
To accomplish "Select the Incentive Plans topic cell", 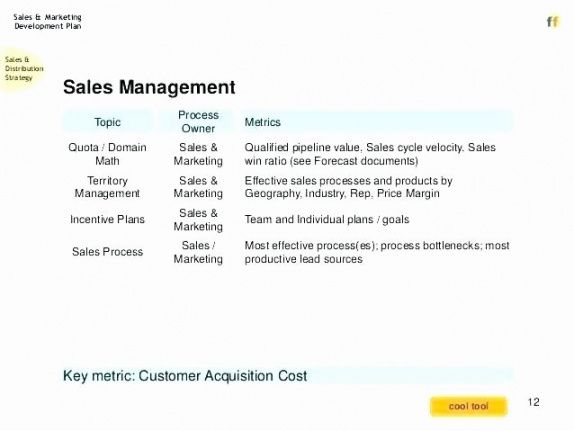I will click(x=107, y=219).
